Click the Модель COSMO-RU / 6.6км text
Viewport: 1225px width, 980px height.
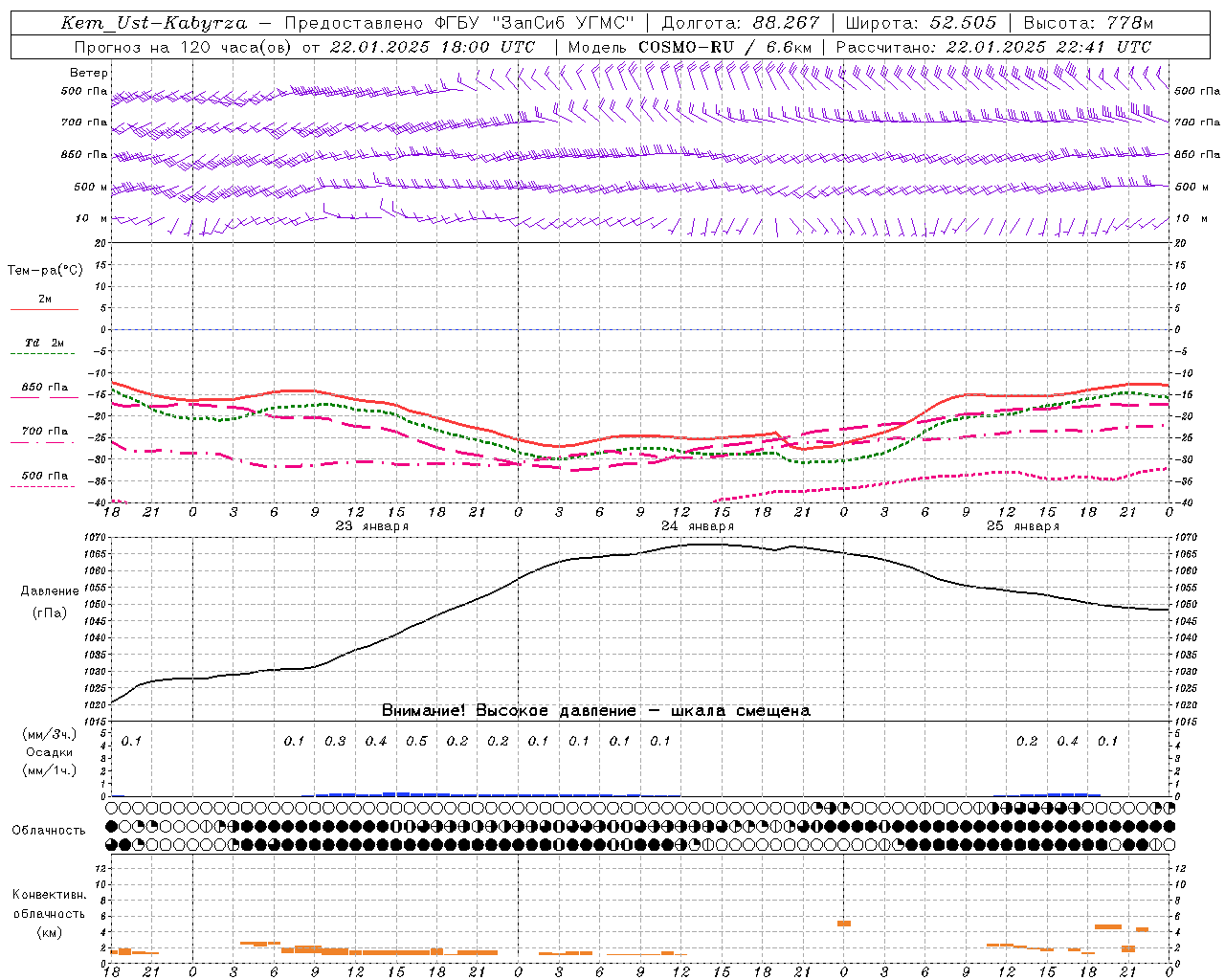point(690,46)
